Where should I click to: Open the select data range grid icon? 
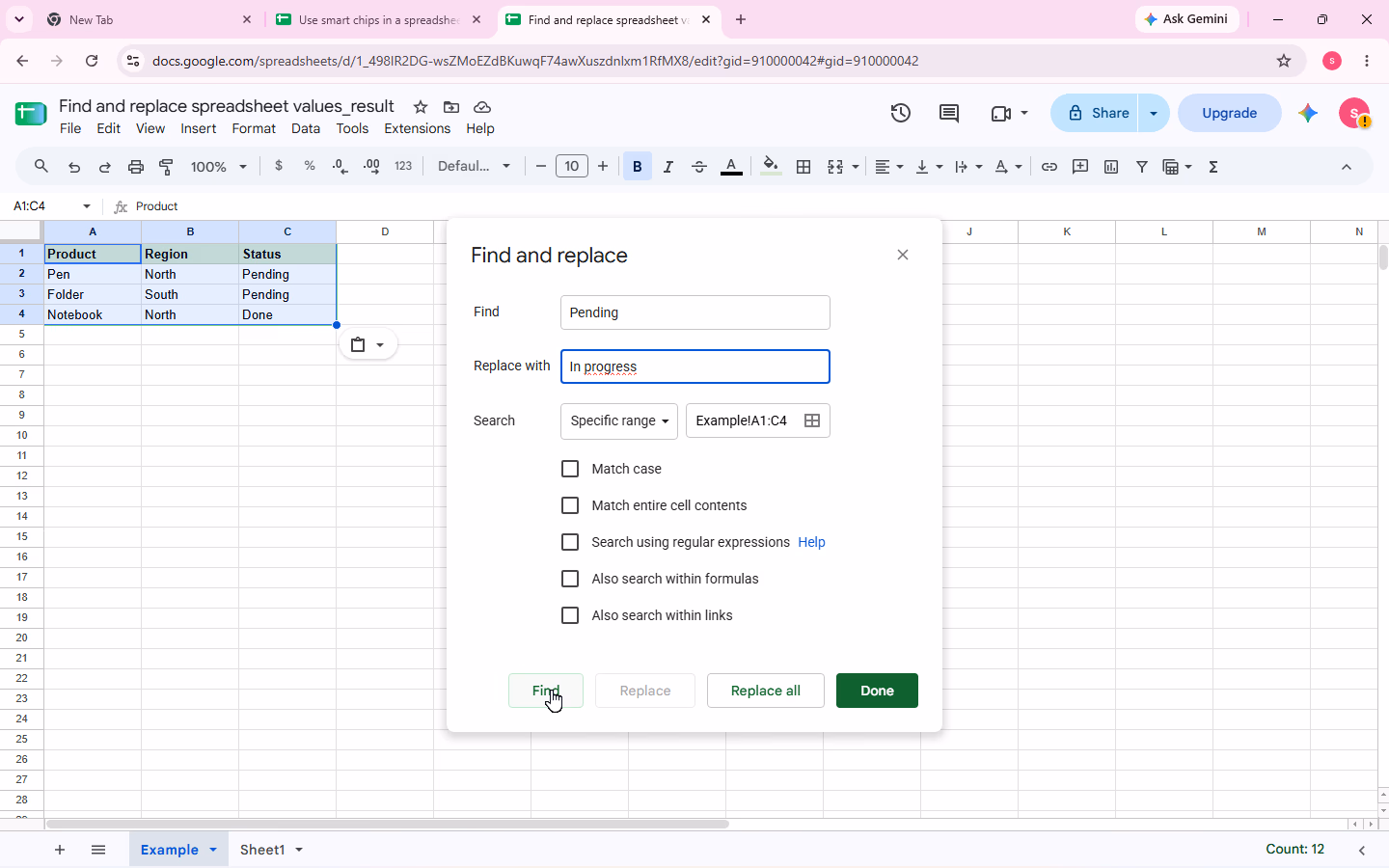pos(812,420)
